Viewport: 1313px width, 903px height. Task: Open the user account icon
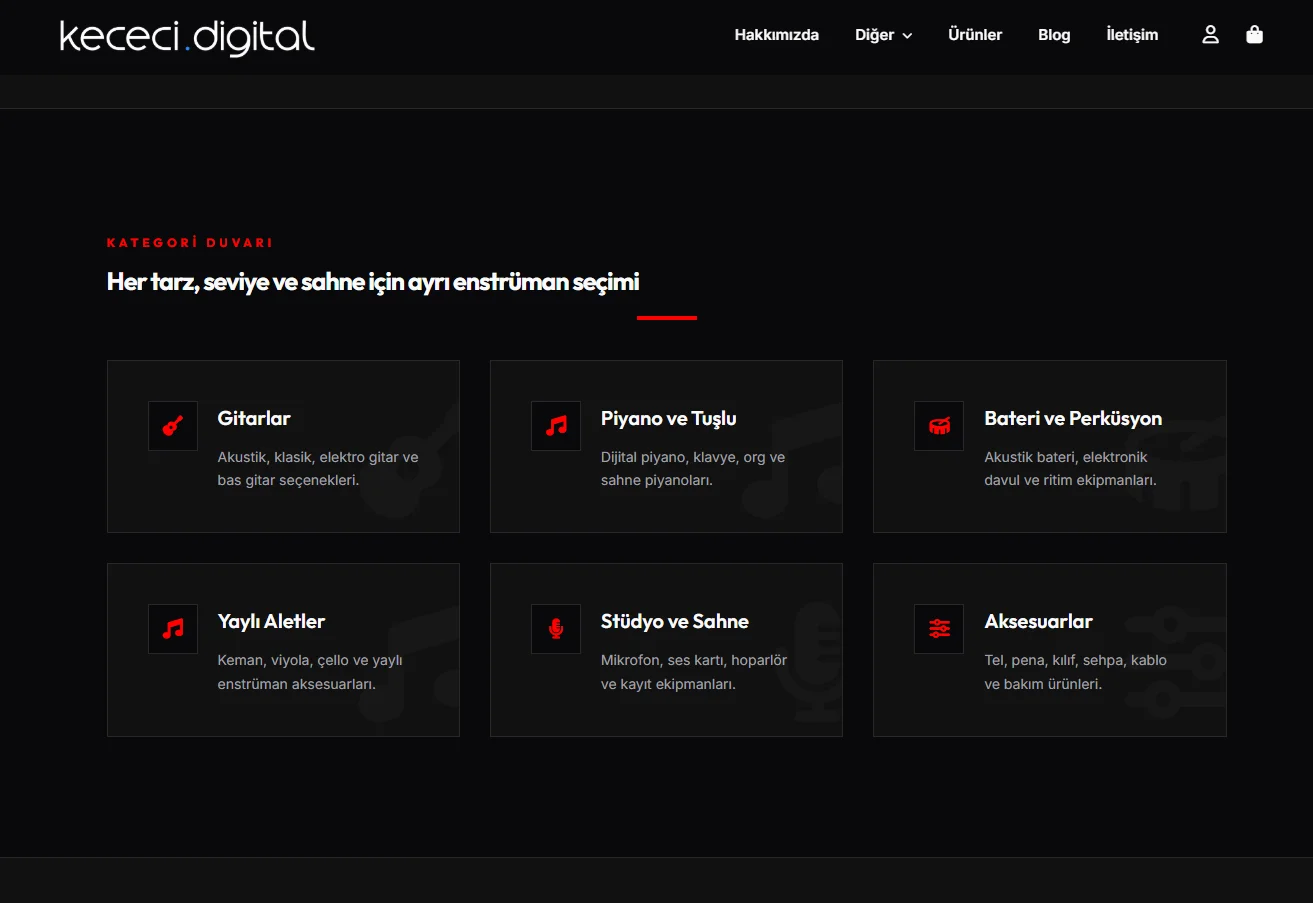(x=1210, y=35)
